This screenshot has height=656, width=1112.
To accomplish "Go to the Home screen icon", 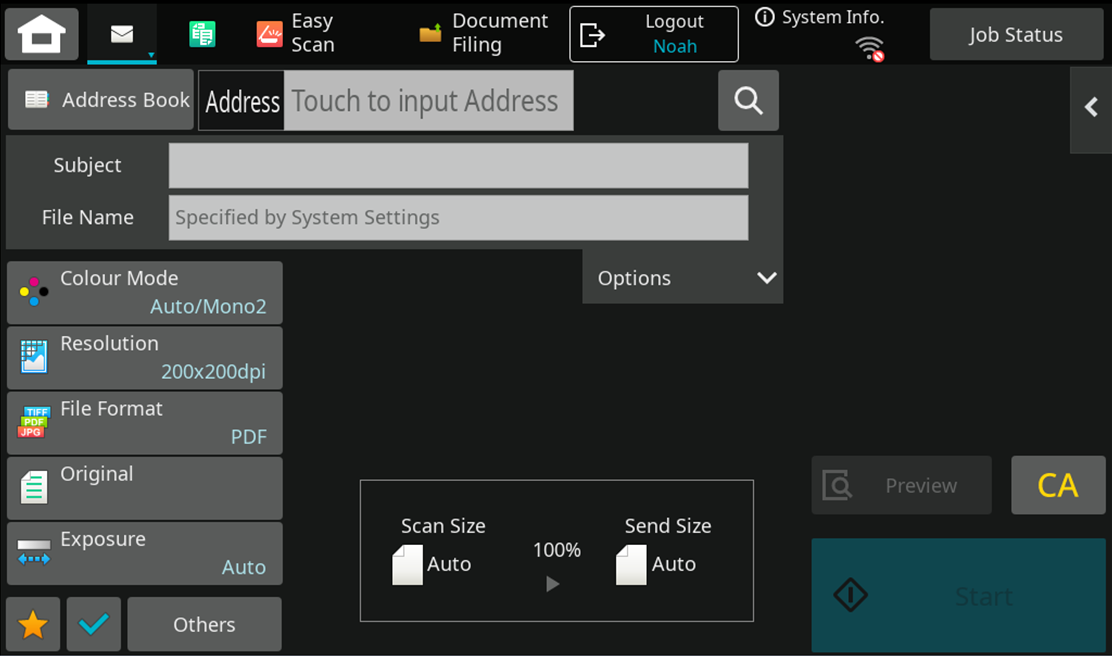I will [41, 34].
